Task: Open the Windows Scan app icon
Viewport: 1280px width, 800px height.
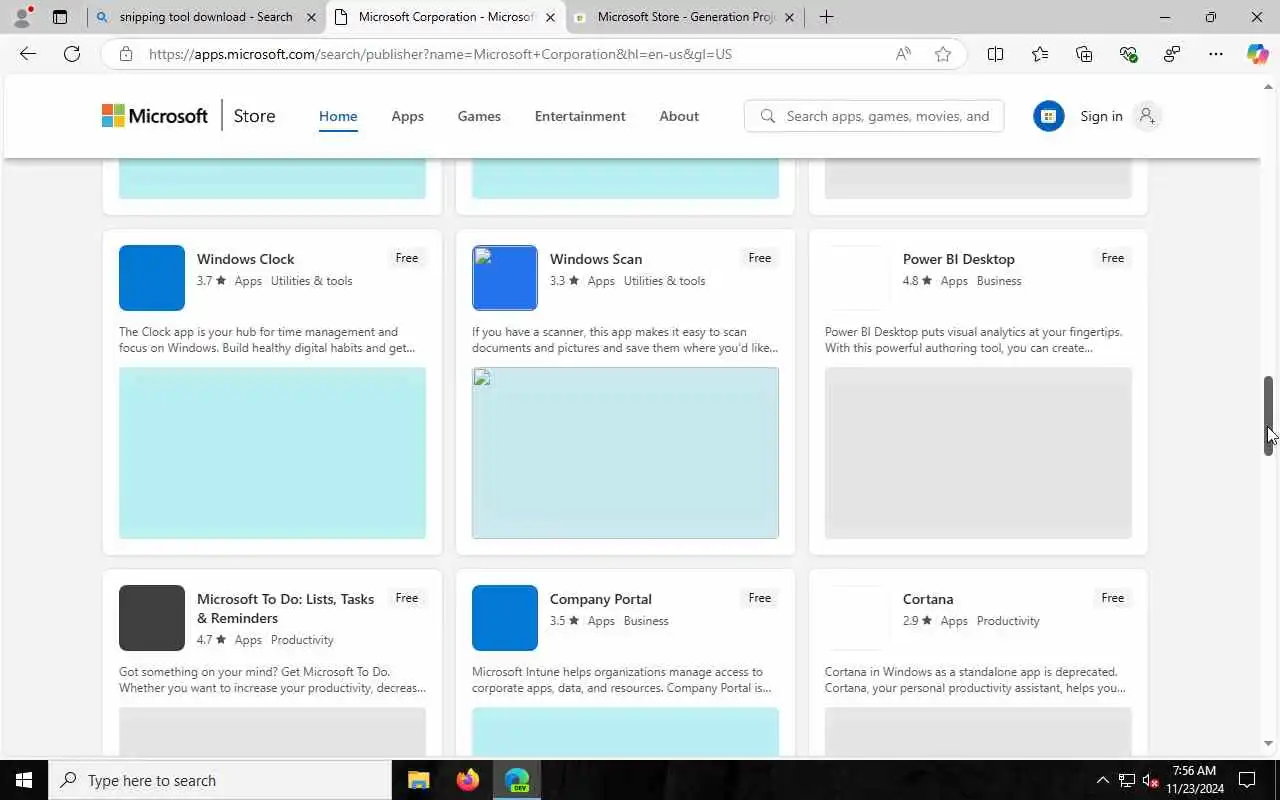Action: click(505, 278)
